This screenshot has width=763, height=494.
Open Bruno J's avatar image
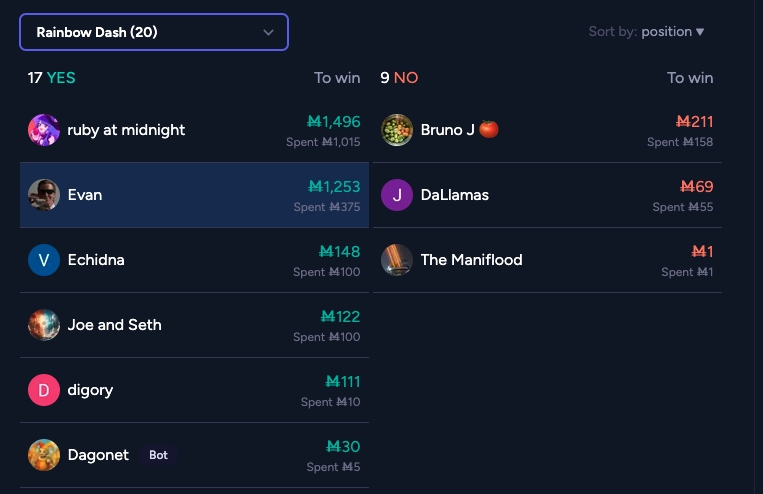point(397,130)
